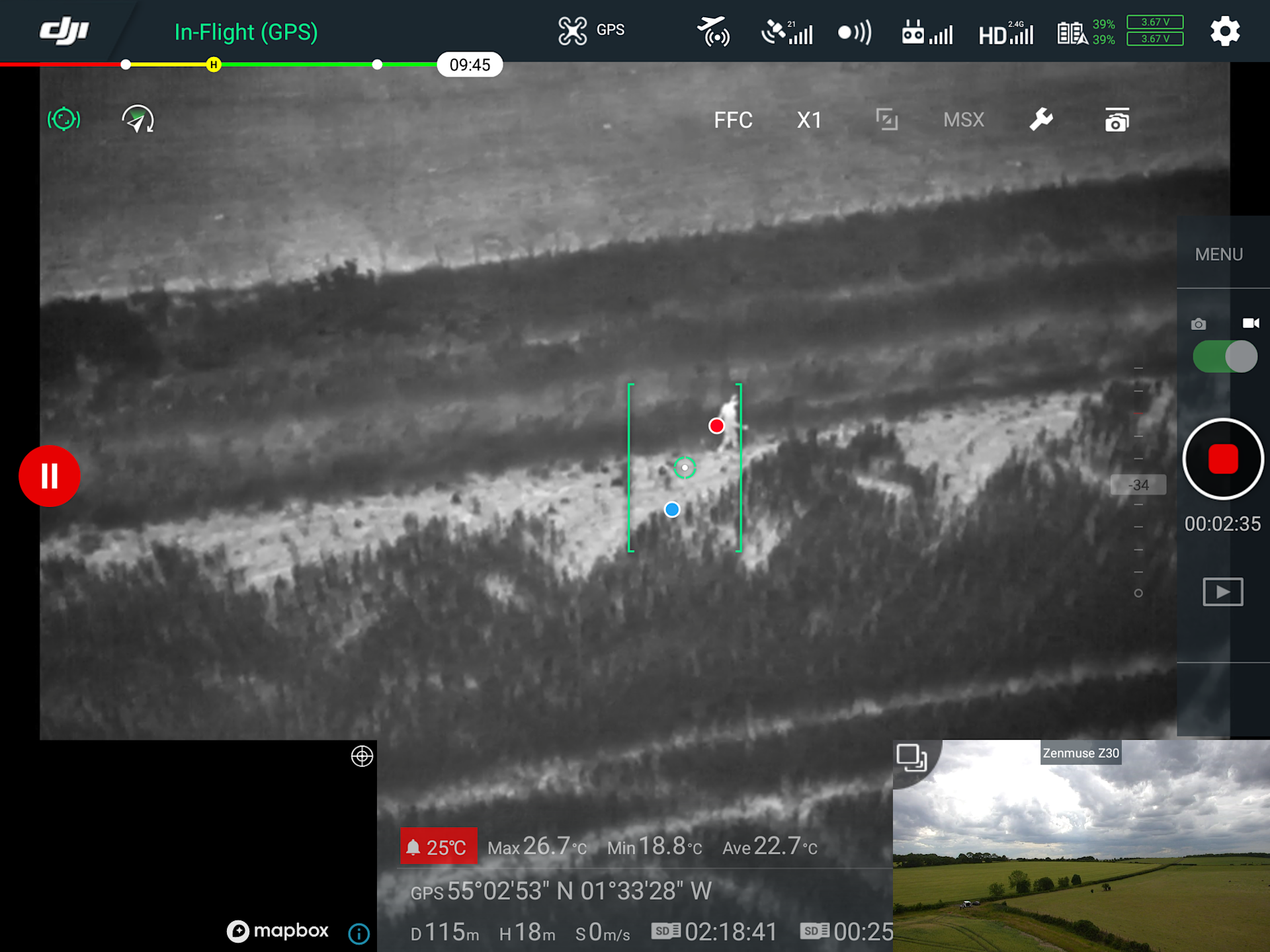Open media playback gallery

click(x=1222, y=591)
